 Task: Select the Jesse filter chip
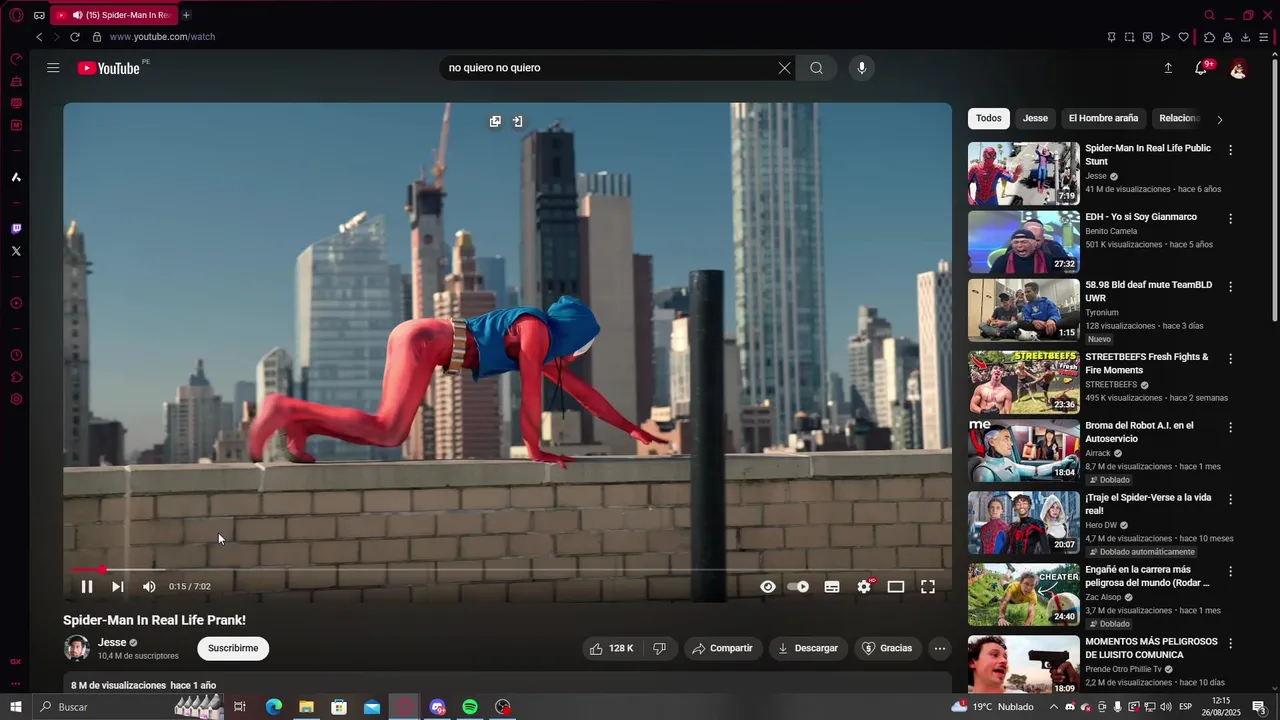tap(1035, 118)
